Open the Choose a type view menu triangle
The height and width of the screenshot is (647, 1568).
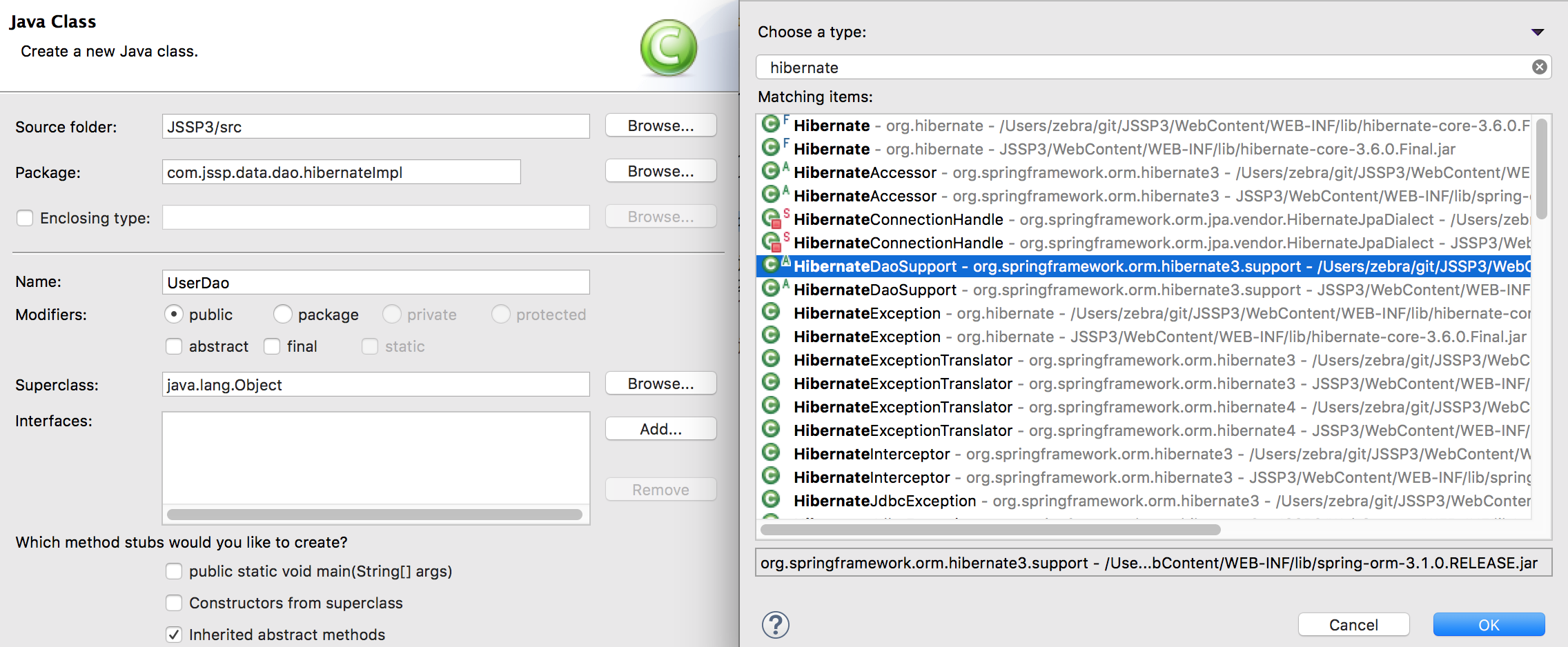point(1538,32)
